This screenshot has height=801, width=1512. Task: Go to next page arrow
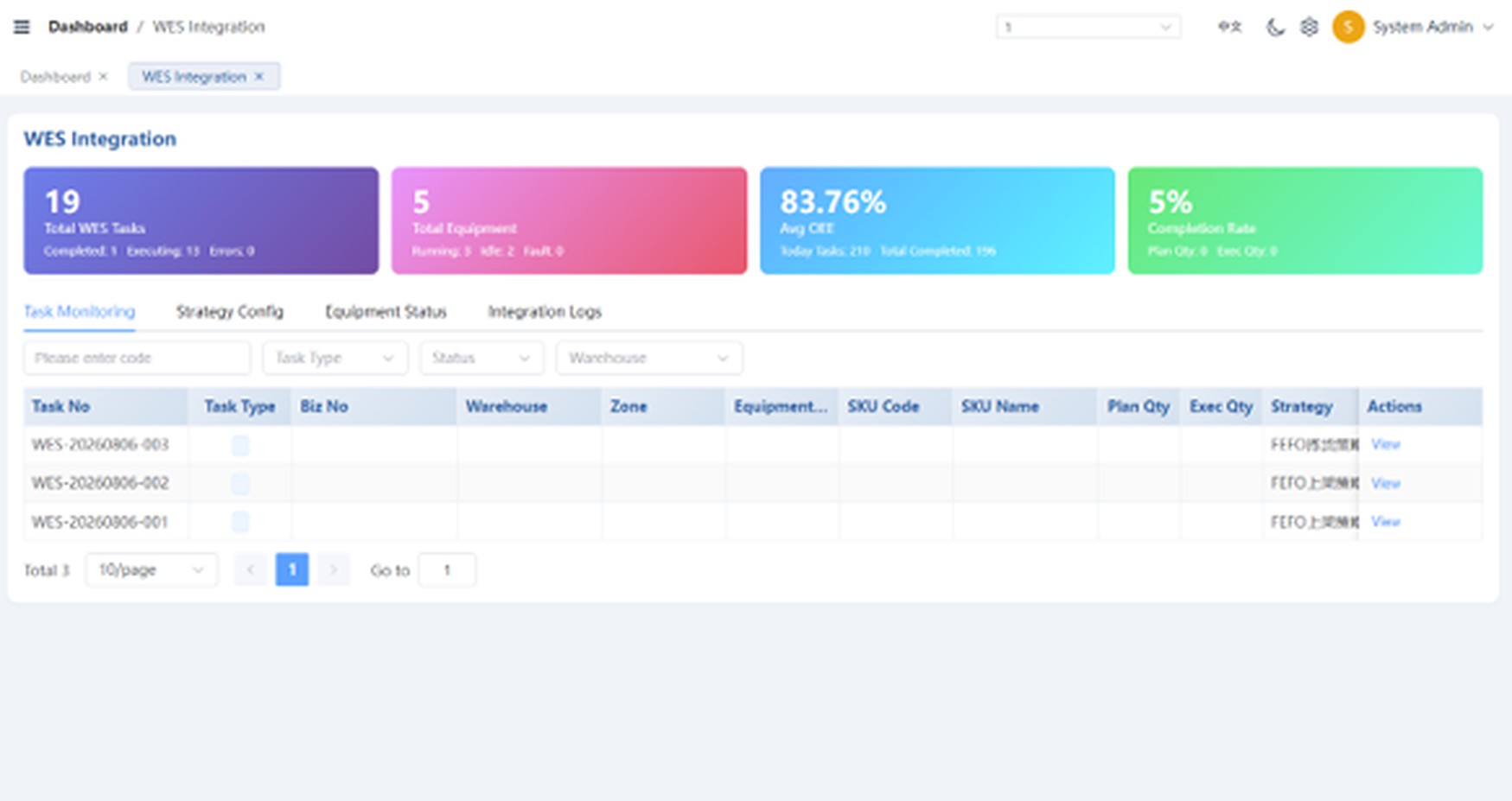coord(333,569)
